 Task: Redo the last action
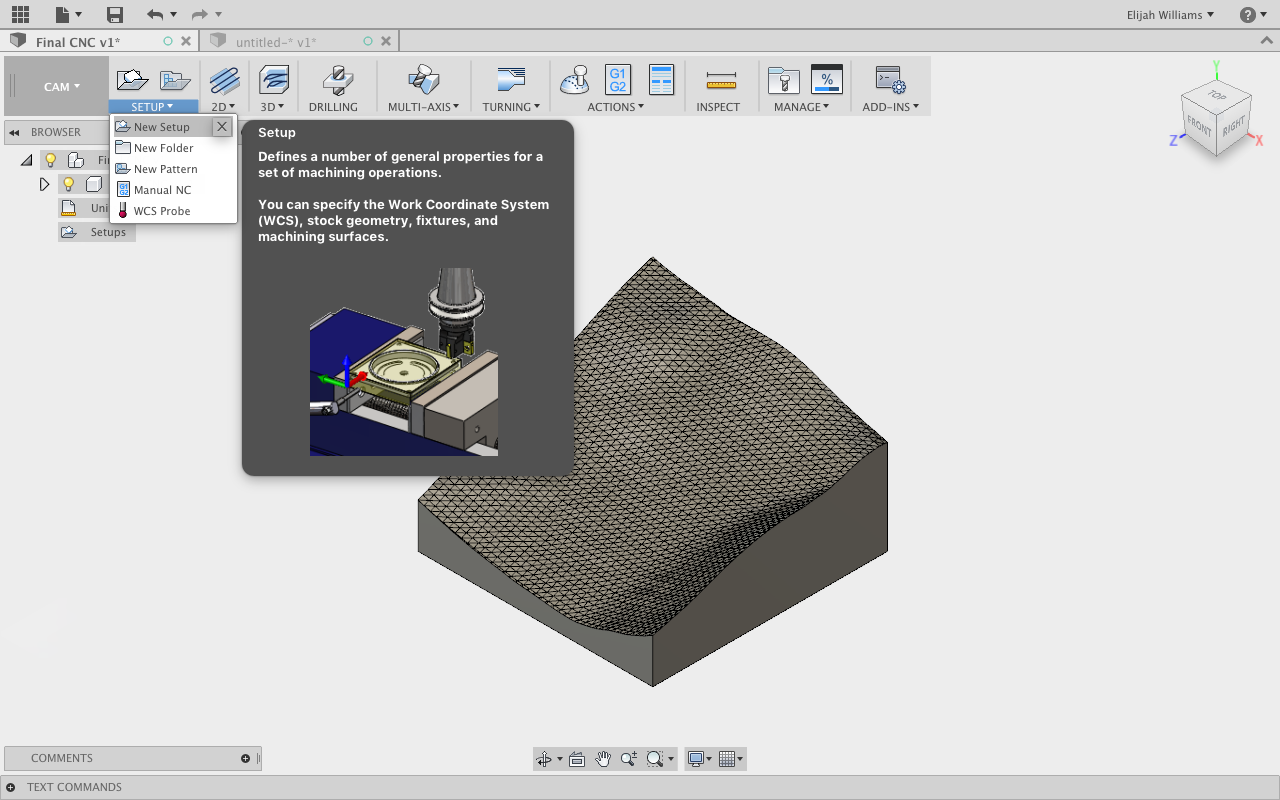coord(199,14)
